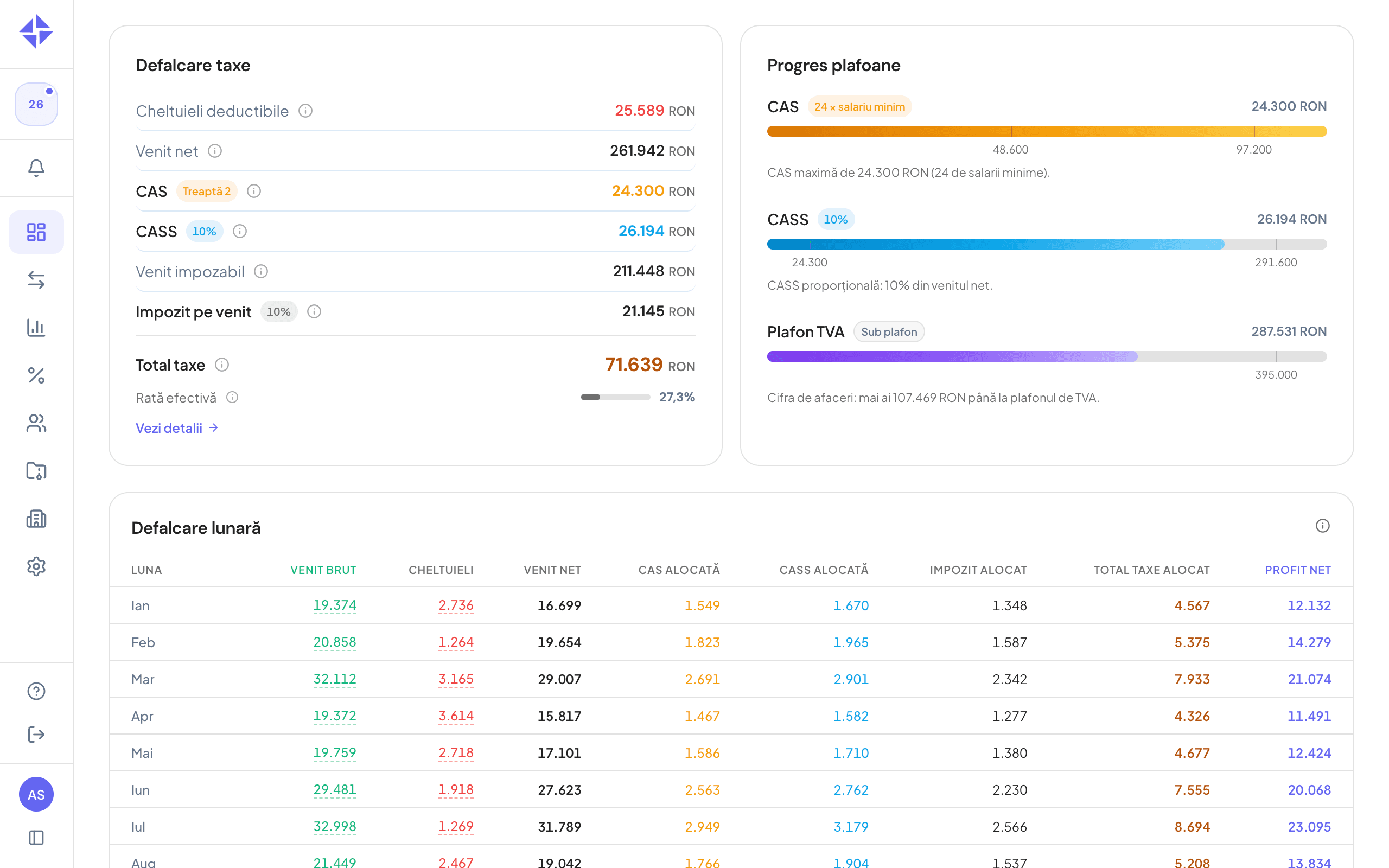Click Feb expenses value 1.264
This screenshot has width=1389, height=868.
(456, 642)
